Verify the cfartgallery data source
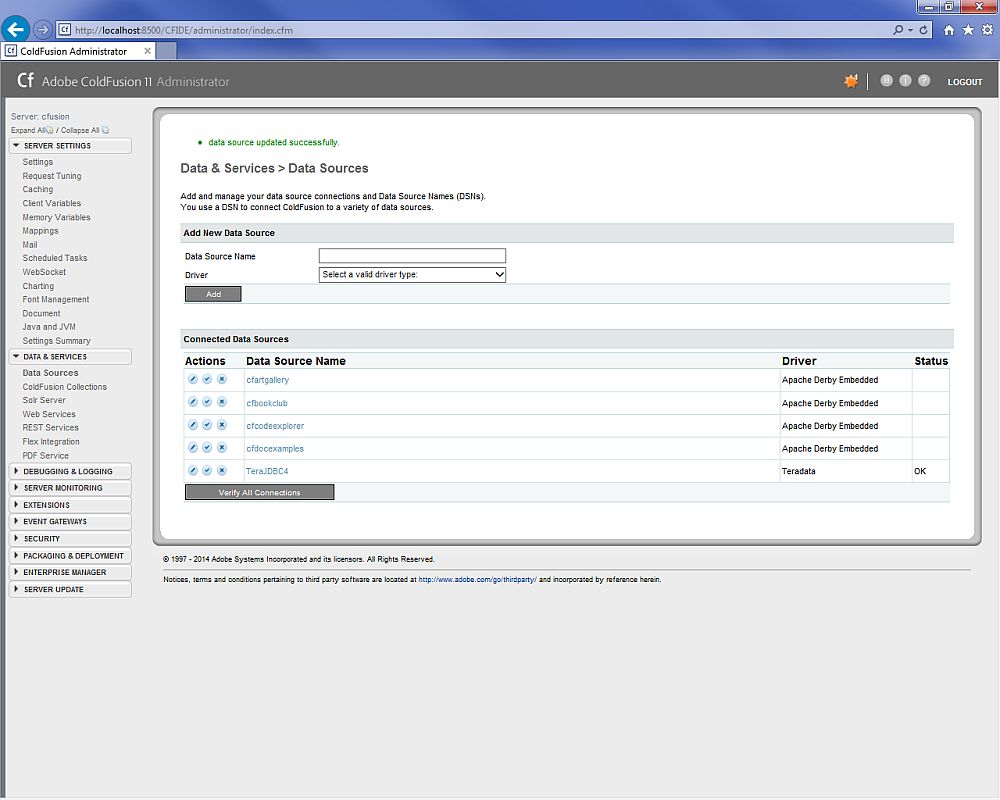This screenshot has height=800, width=1000. tap(207, 379)
